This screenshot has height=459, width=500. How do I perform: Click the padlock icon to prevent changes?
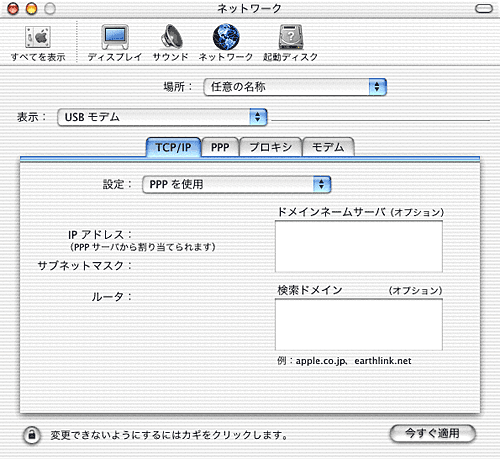(32, 435)
